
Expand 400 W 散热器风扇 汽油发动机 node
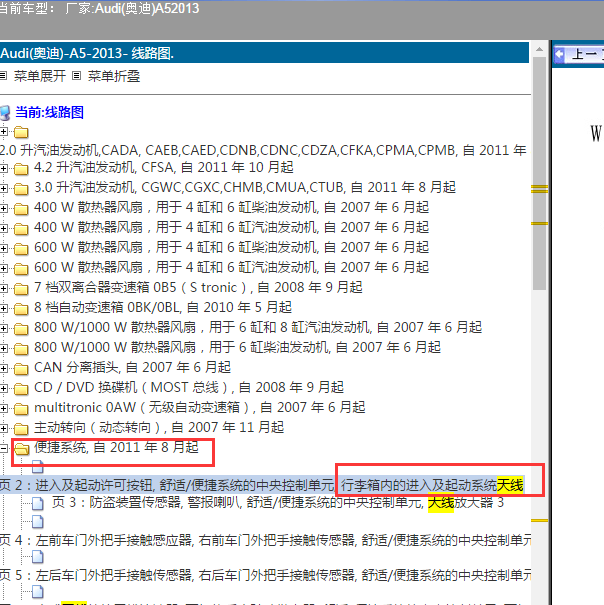pyautogui.click(x=3, y=228)
